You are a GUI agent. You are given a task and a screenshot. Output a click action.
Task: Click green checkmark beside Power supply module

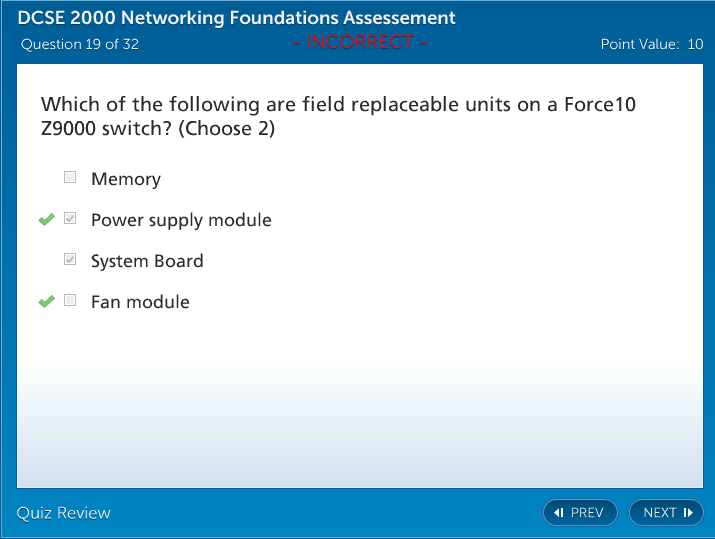click(x=46, y=220)
